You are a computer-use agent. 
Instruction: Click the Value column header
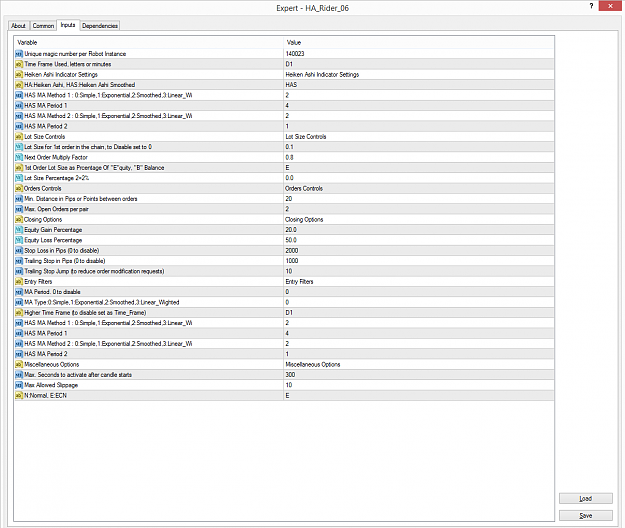click(419, 42)
